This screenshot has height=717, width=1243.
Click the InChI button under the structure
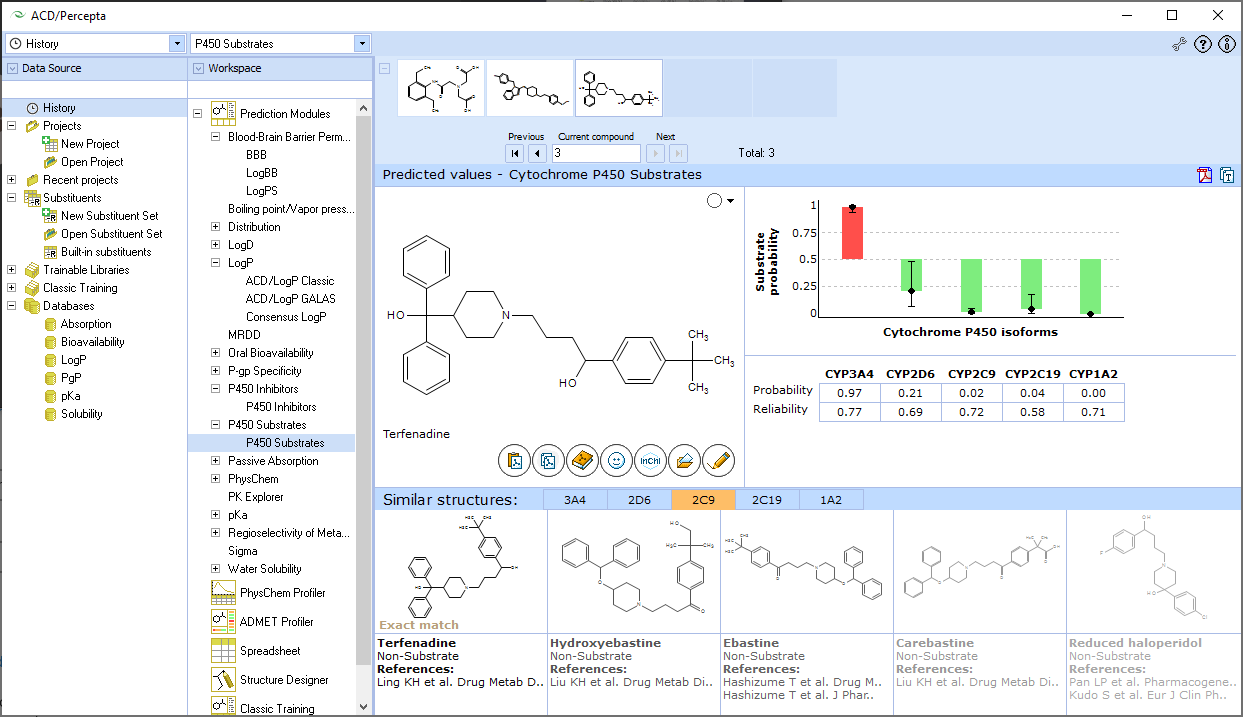click(x=650, y=460)
